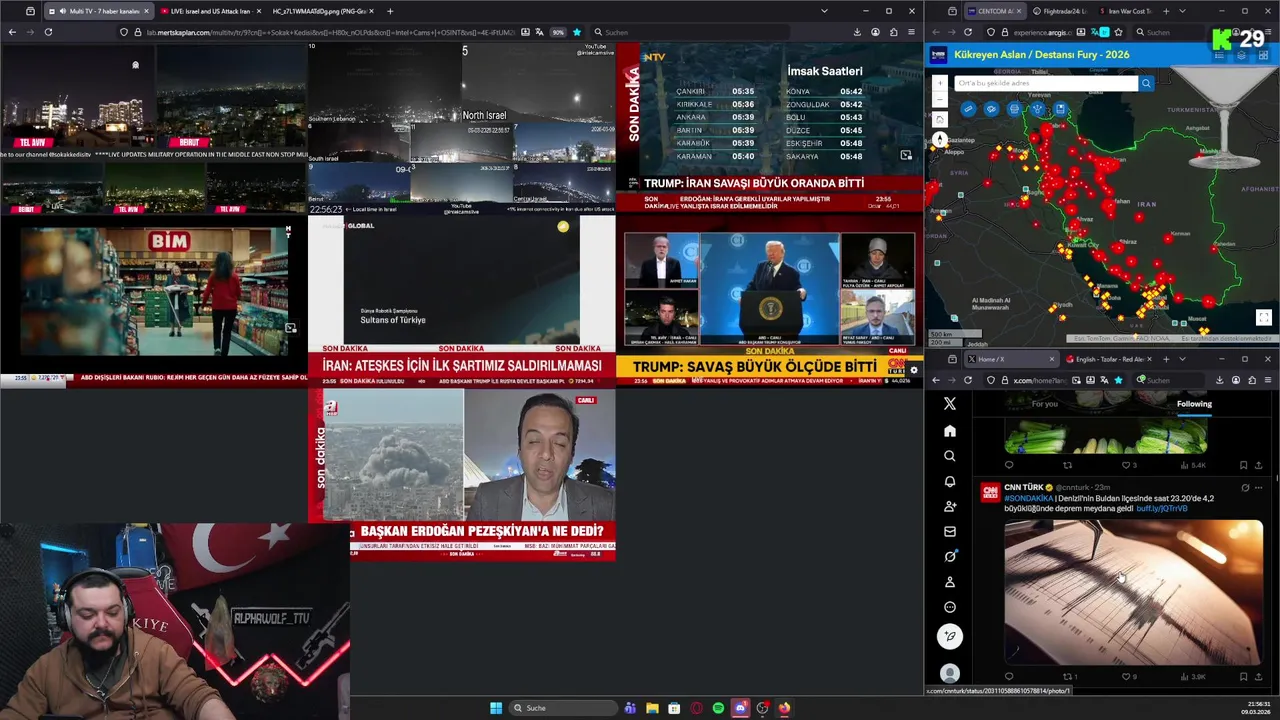Open extensions menu in X browser toolbar
1280x720 pixels.
click(1251, 380)
